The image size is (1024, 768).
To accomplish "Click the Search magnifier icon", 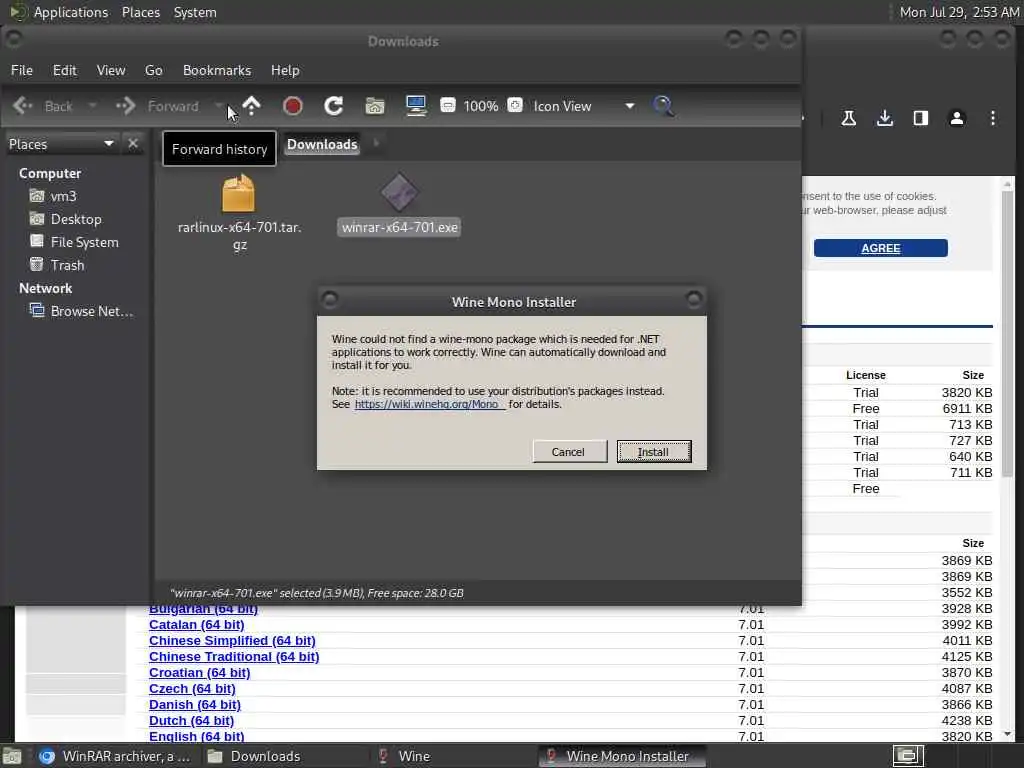I will [x=664, y=106].
